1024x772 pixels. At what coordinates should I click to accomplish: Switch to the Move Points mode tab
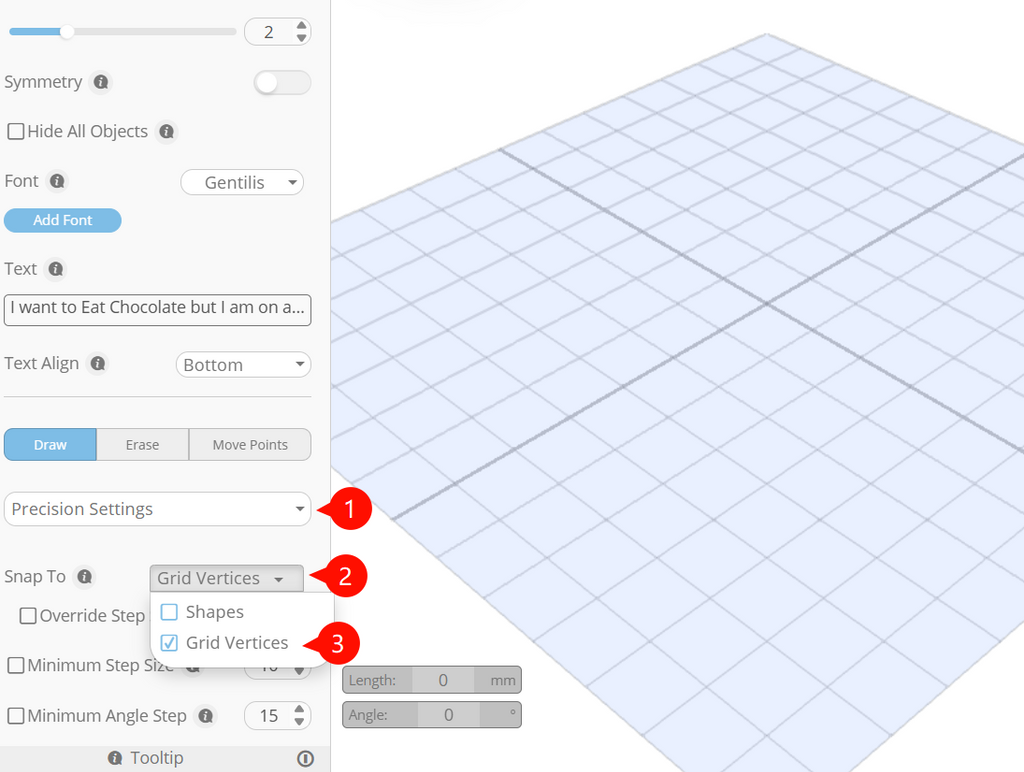tap(250, 445)
